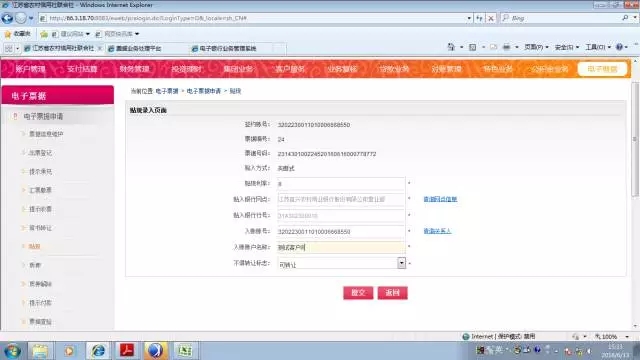The height and width of the screenshot is (360, 640).
Task: Click the IE forward arrow button
Action: pos(20,18)
